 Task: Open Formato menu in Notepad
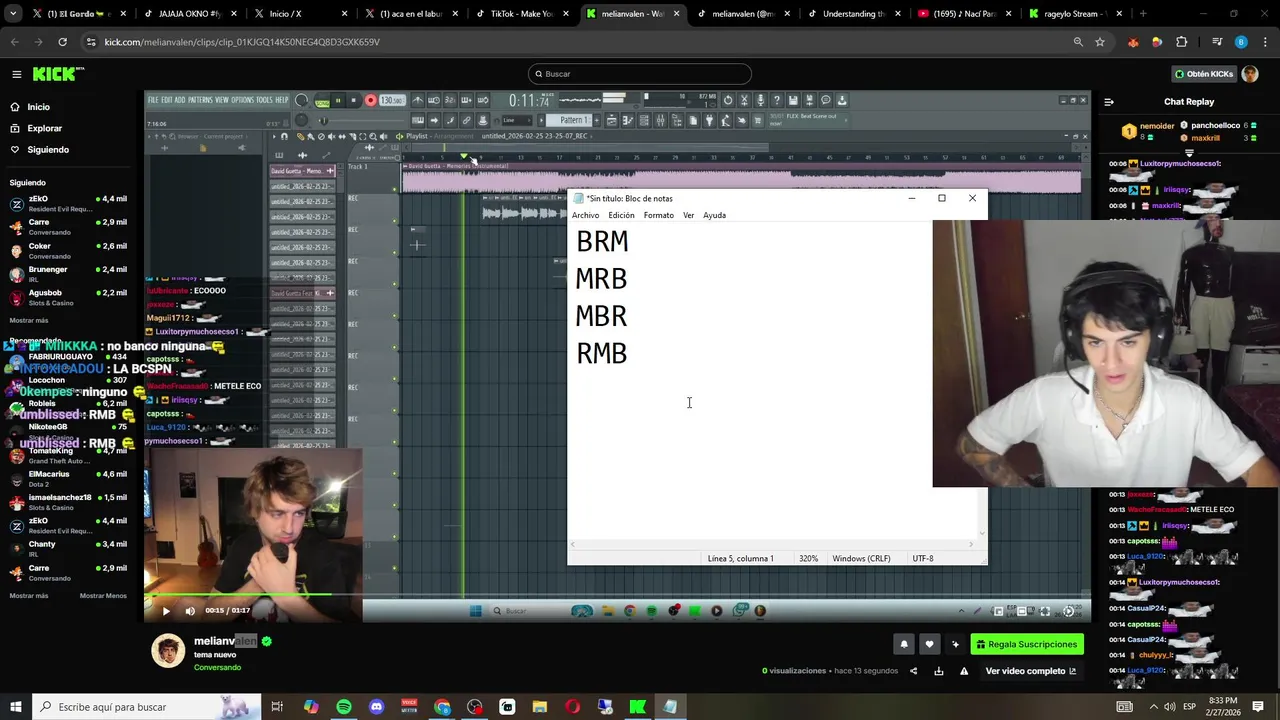click(659, 215)
